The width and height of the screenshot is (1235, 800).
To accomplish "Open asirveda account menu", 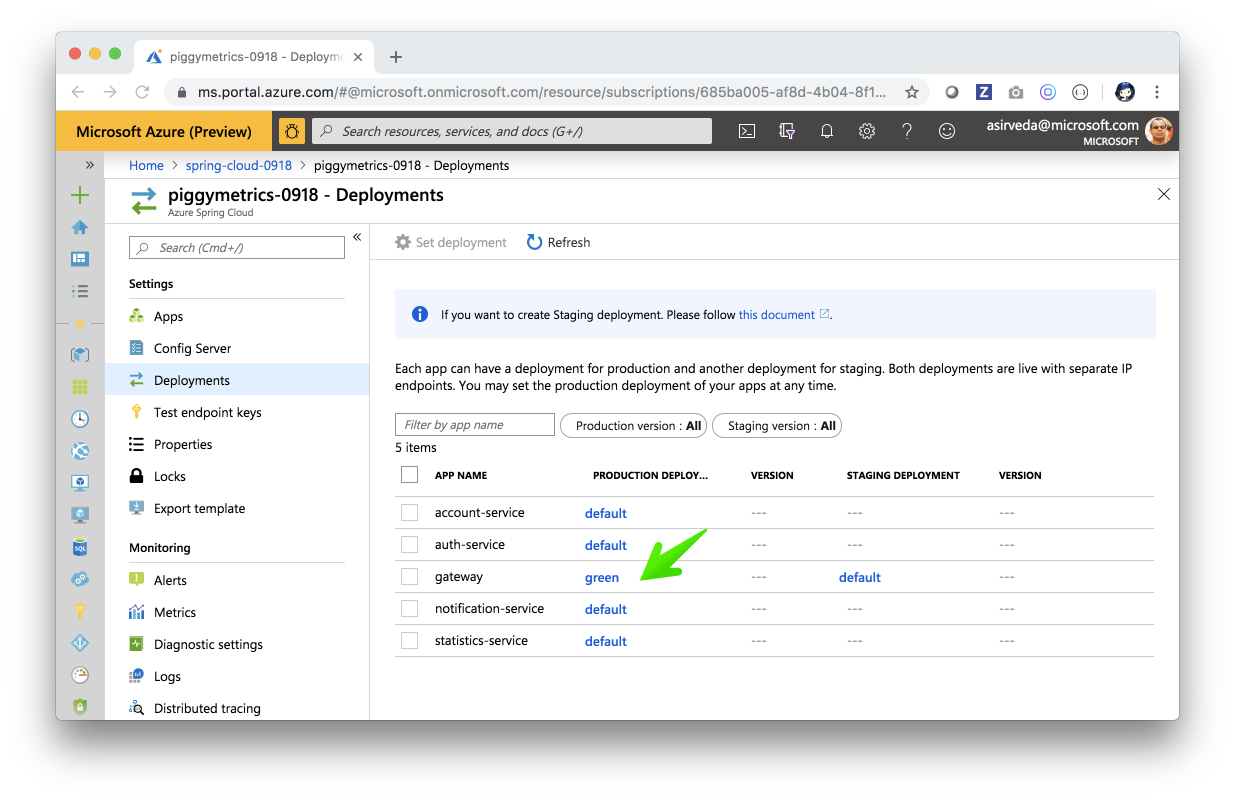I will tap(1080, 131).
